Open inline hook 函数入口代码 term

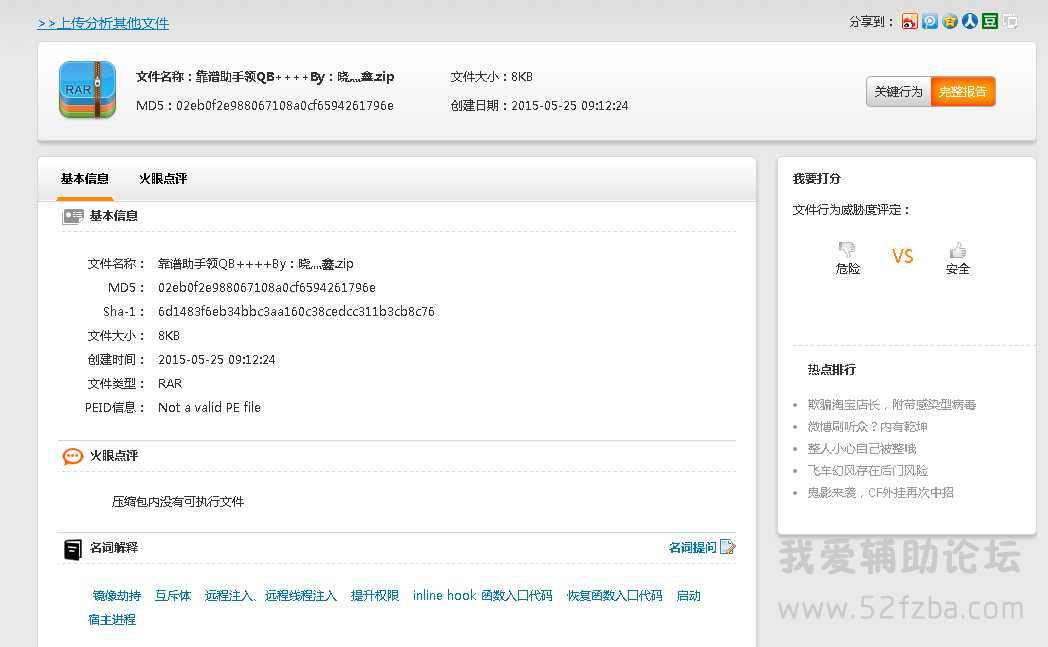[x=482, y=595]
